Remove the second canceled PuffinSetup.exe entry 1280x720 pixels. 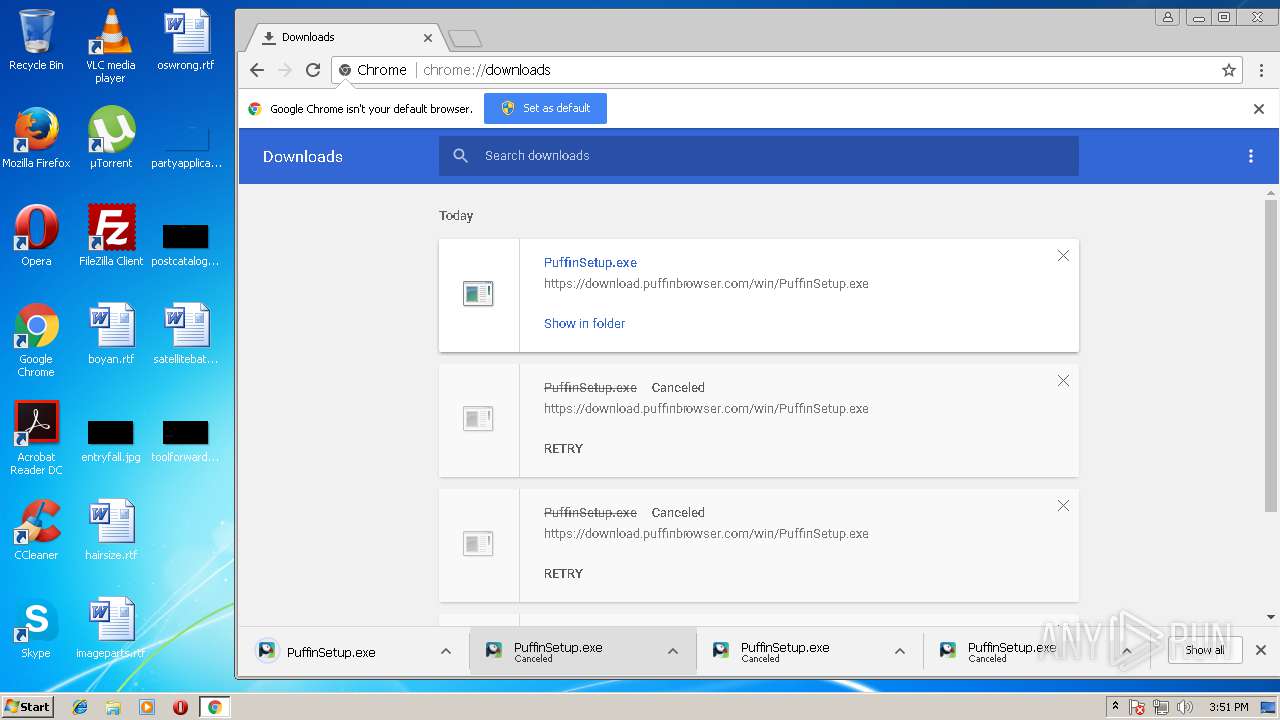[x=1063, y=506]
